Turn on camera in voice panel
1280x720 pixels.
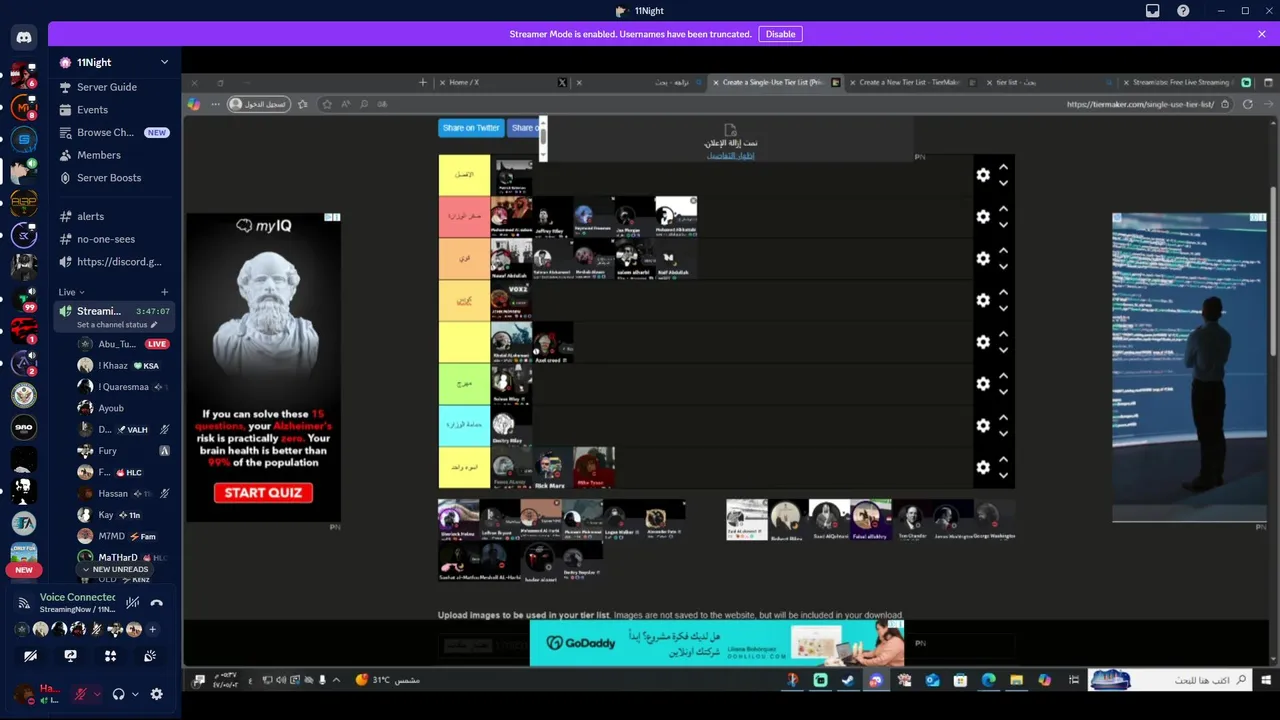[x=31, y=656]
